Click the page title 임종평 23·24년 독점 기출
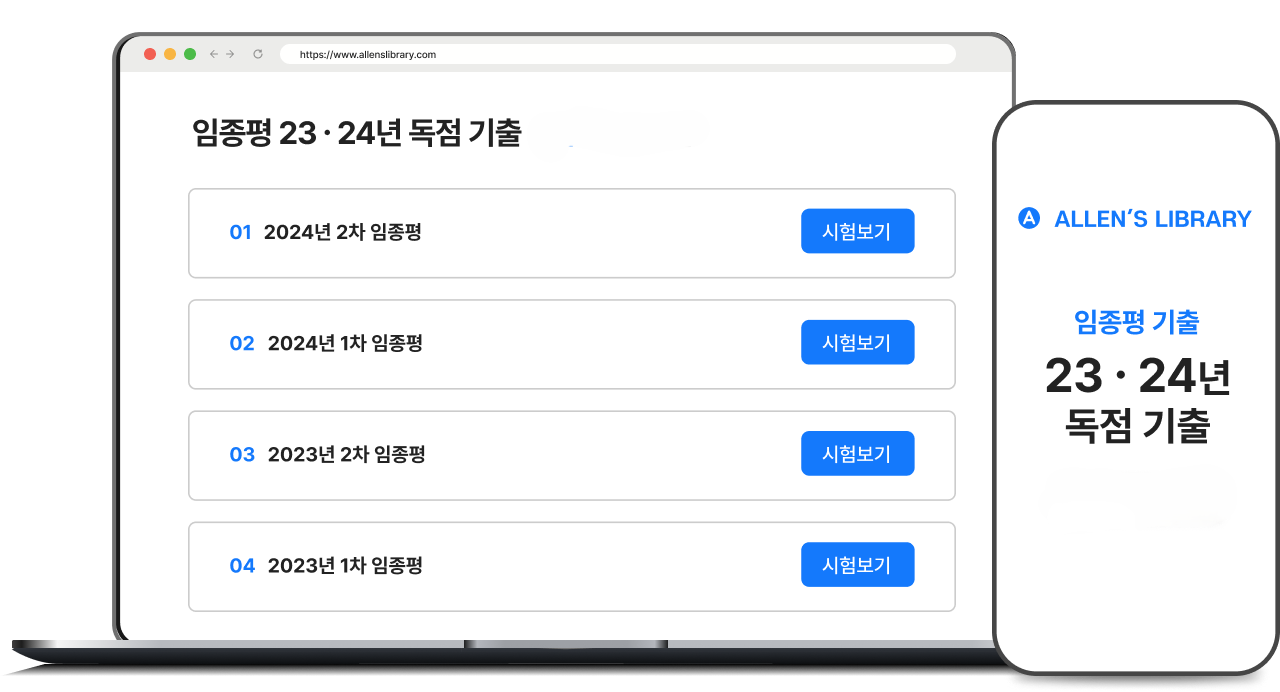Screen dimensions: 1280x692 (x=357, y=133)
